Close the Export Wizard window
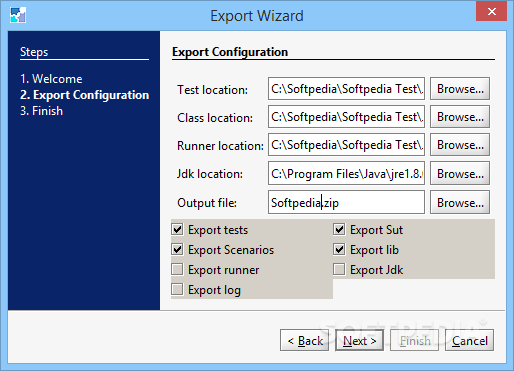This screenshot has height=371, width=514. (491, 12)
